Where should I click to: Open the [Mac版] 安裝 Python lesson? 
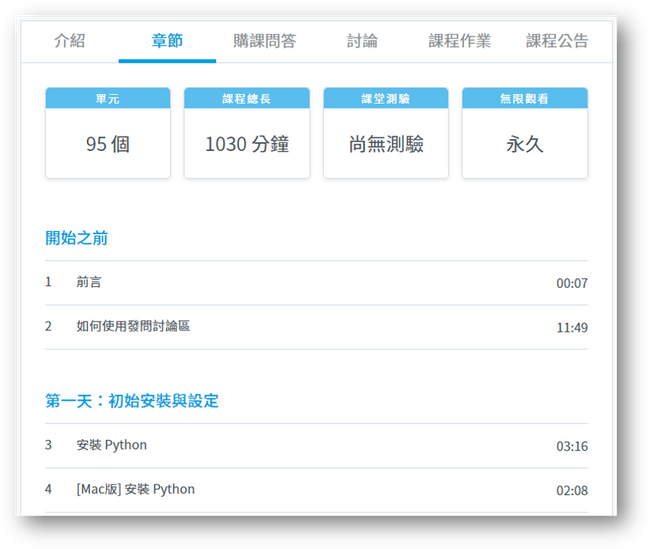click(x=135, y=489)
